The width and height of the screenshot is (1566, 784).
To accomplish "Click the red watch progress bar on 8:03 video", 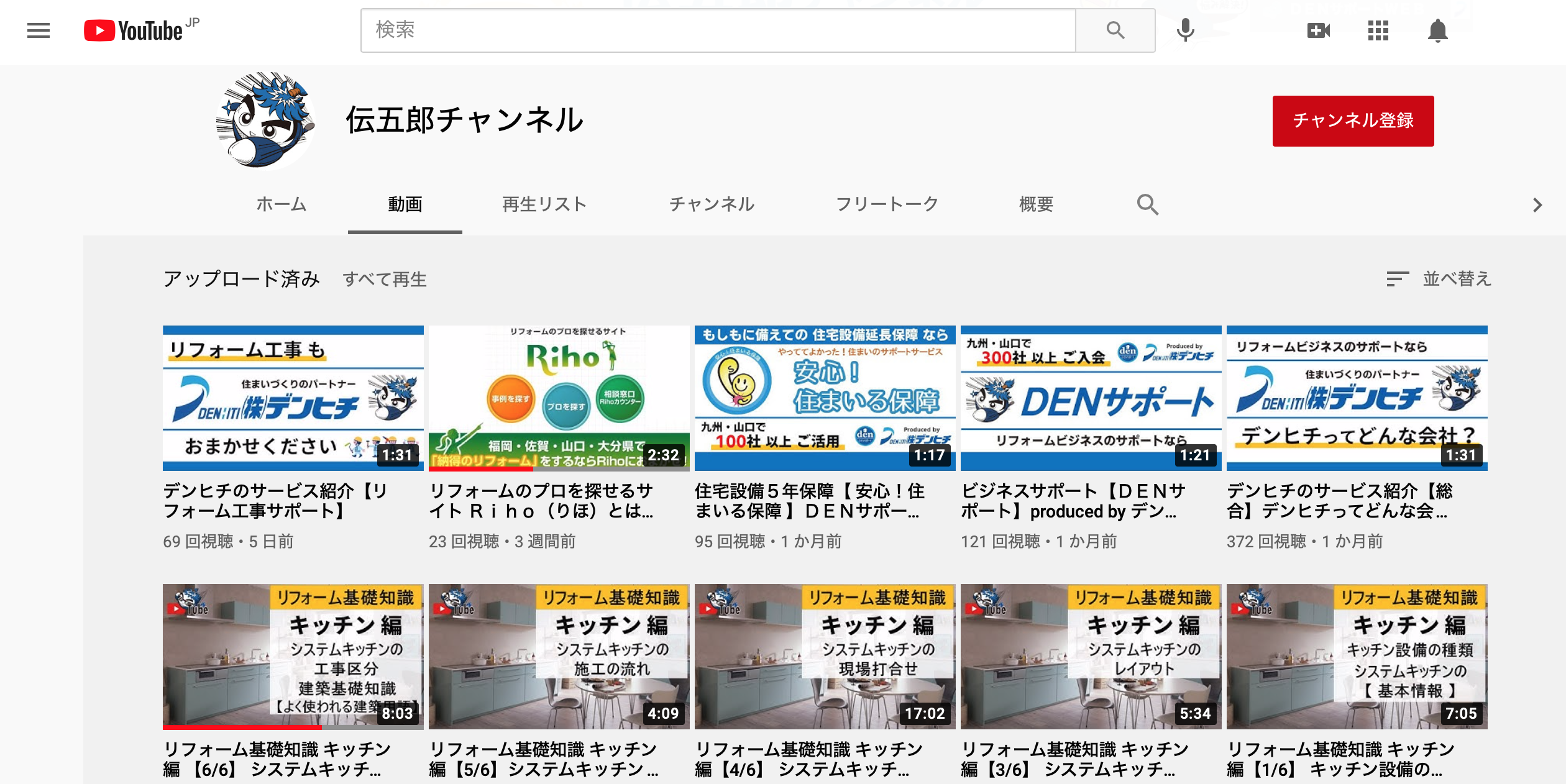I will pos(242,727).
